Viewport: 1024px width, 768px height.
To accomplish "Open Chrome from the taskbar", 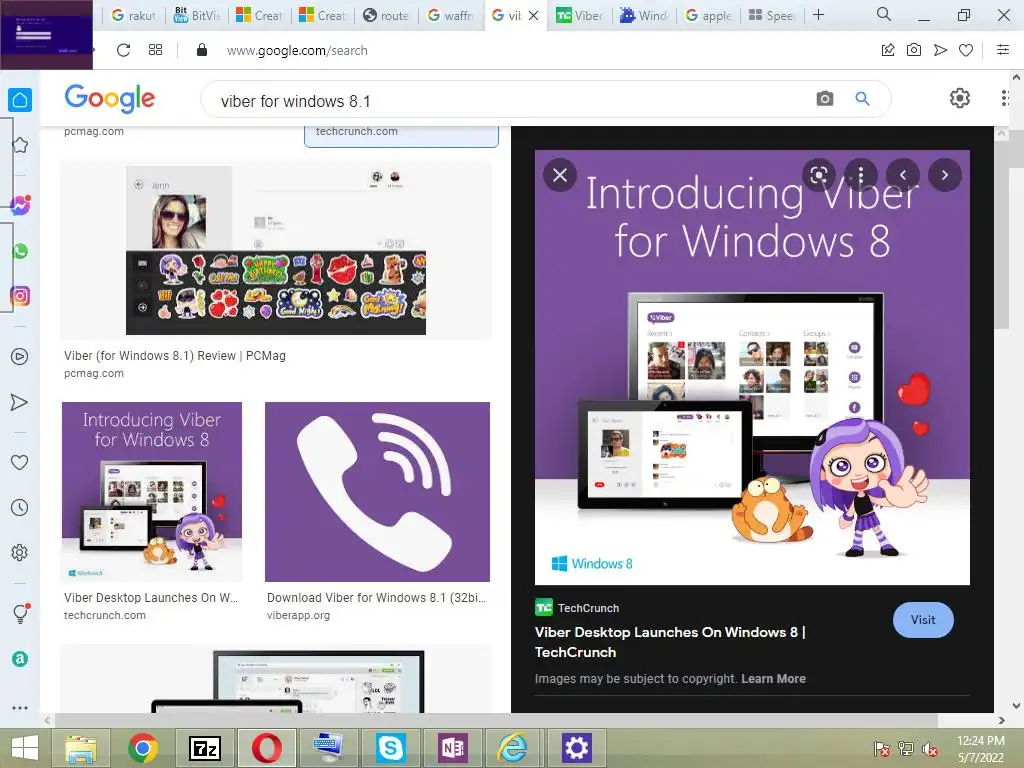I will [x=143, y=748].
